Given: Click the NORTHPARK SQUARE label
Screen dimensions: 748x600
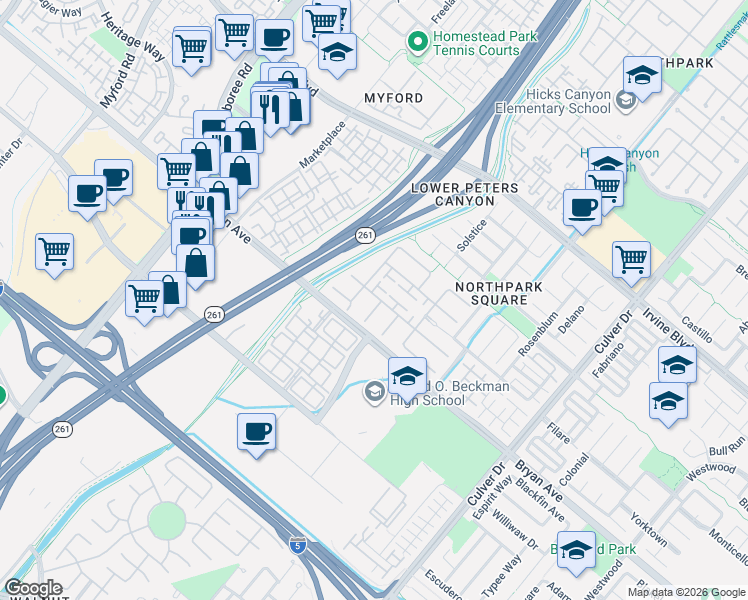Looking at the screenshot, I should click(499, 293).
